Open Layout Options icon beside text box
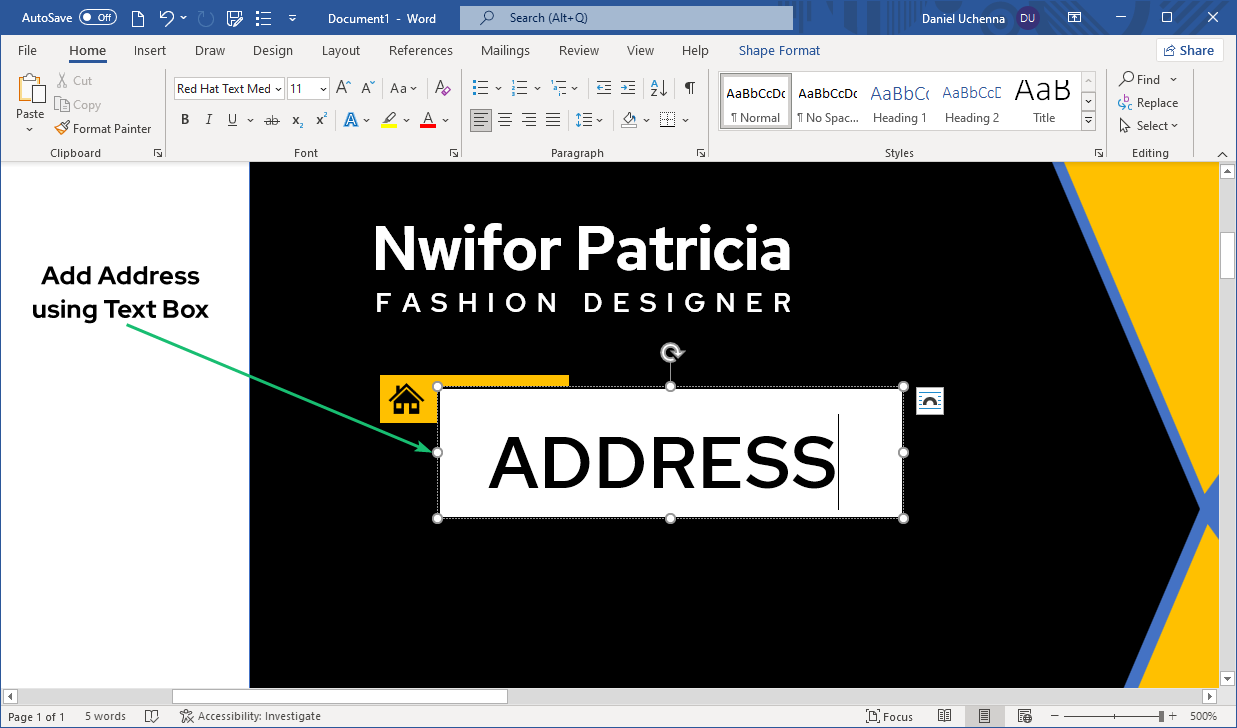This screenshot has height=728, width=1237. pos(929,401)
